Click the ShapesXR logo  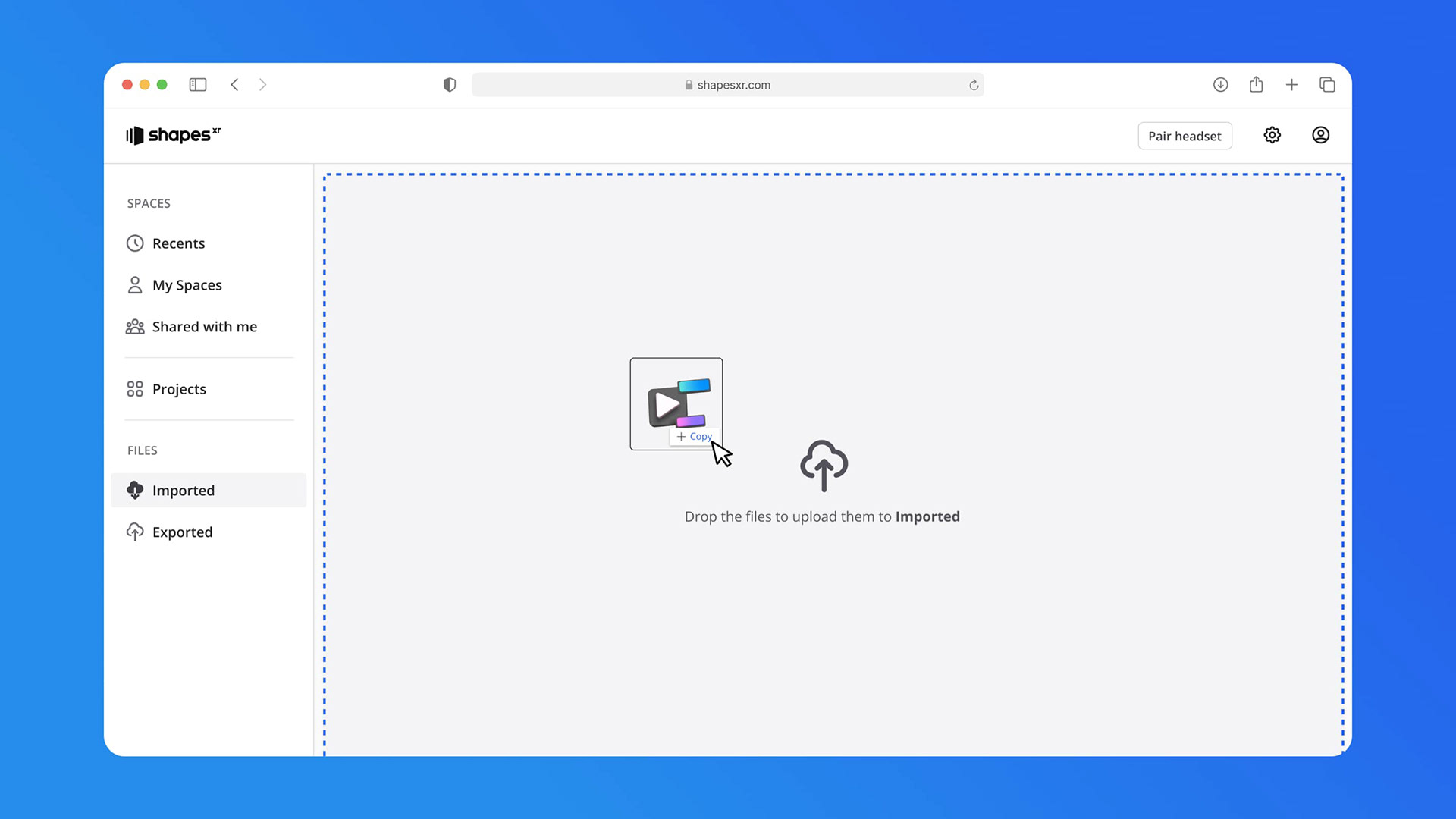click(x=173, y=135)
